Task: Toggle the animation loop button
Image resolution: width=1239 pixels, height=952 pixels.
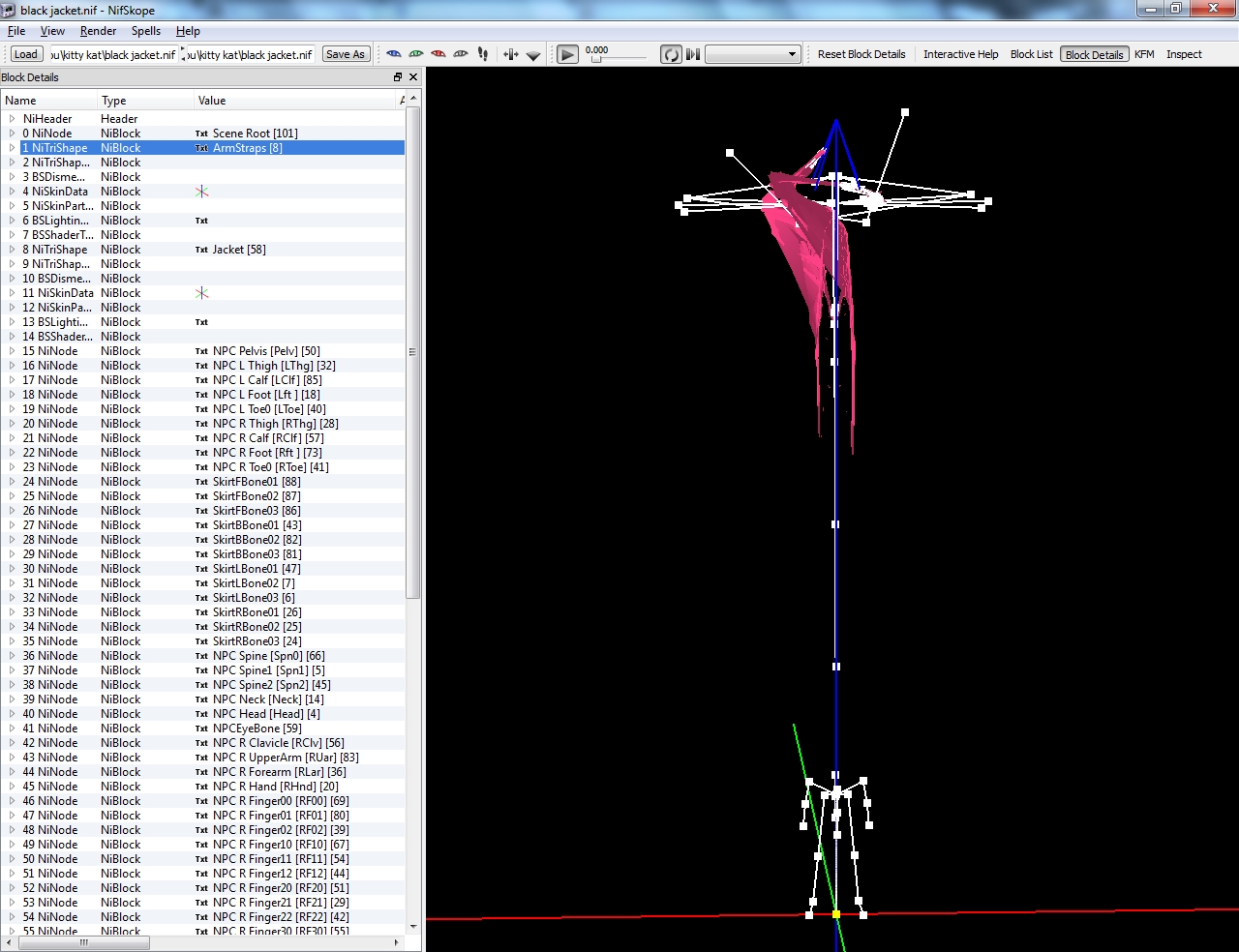Action: [671, 54]
